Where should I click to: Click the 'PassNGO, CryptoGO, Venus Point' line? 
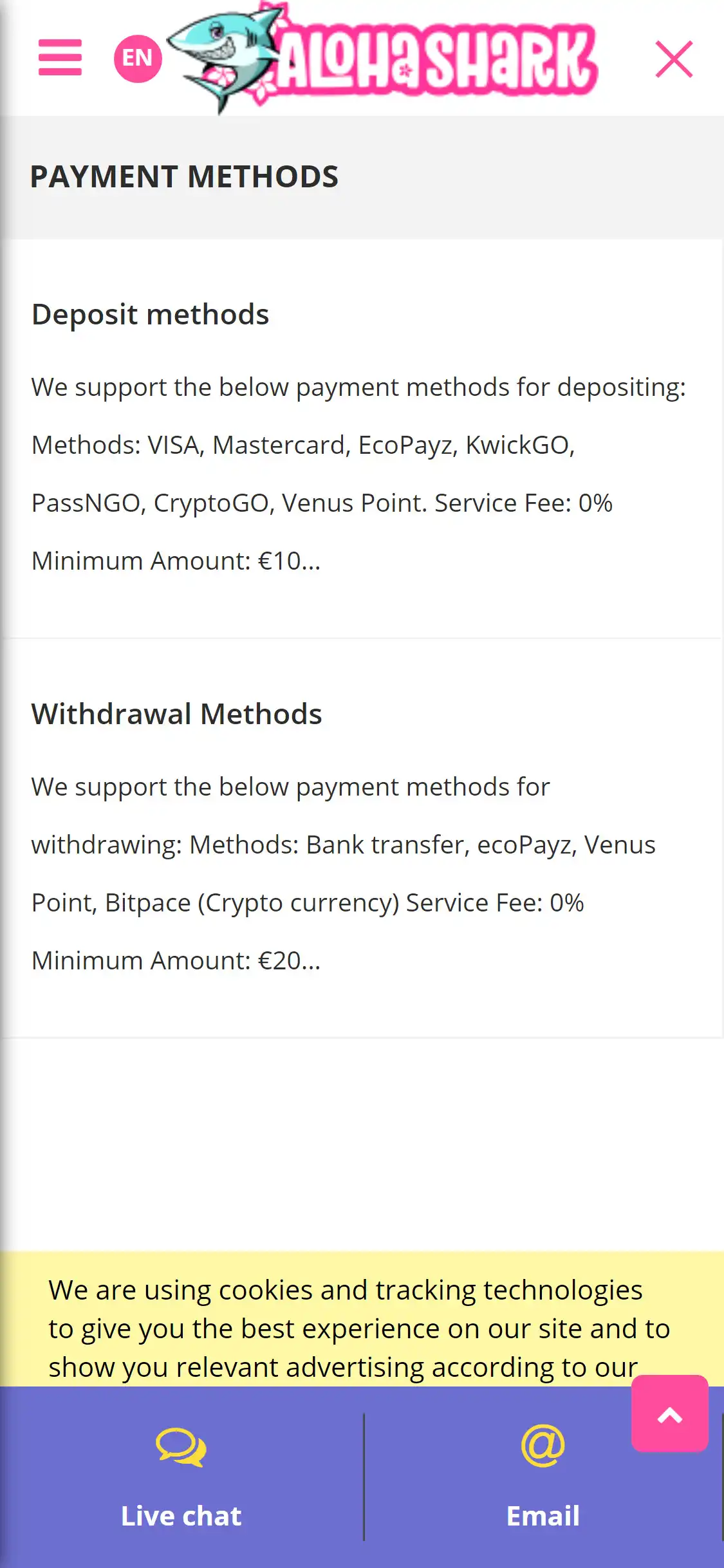pyautogui.click(x=322, y=503)
